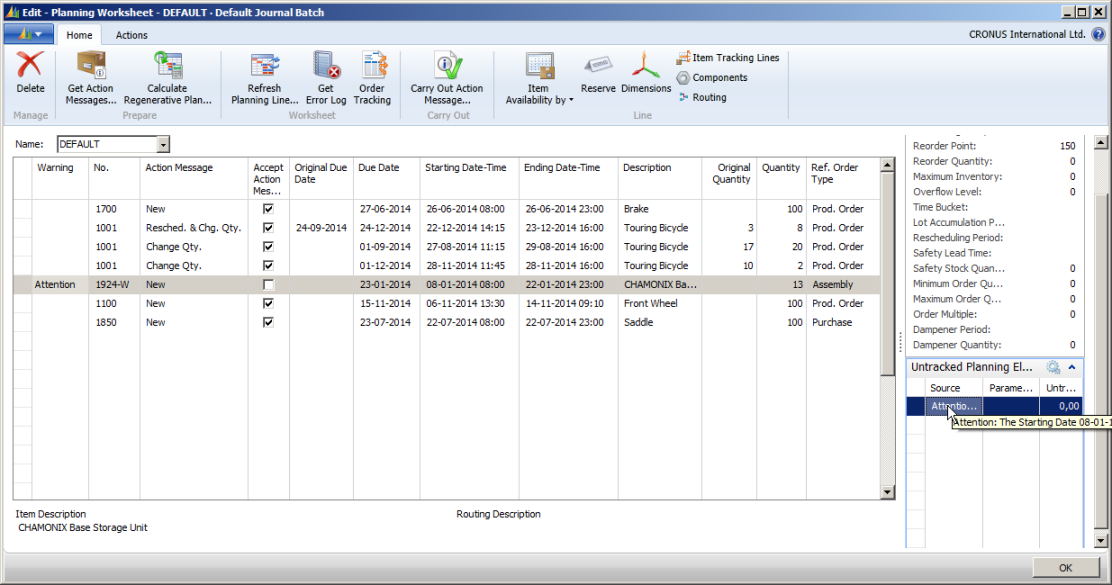The image size is (1112, 585).
Task: Click the OK button
Action: 1066,568
